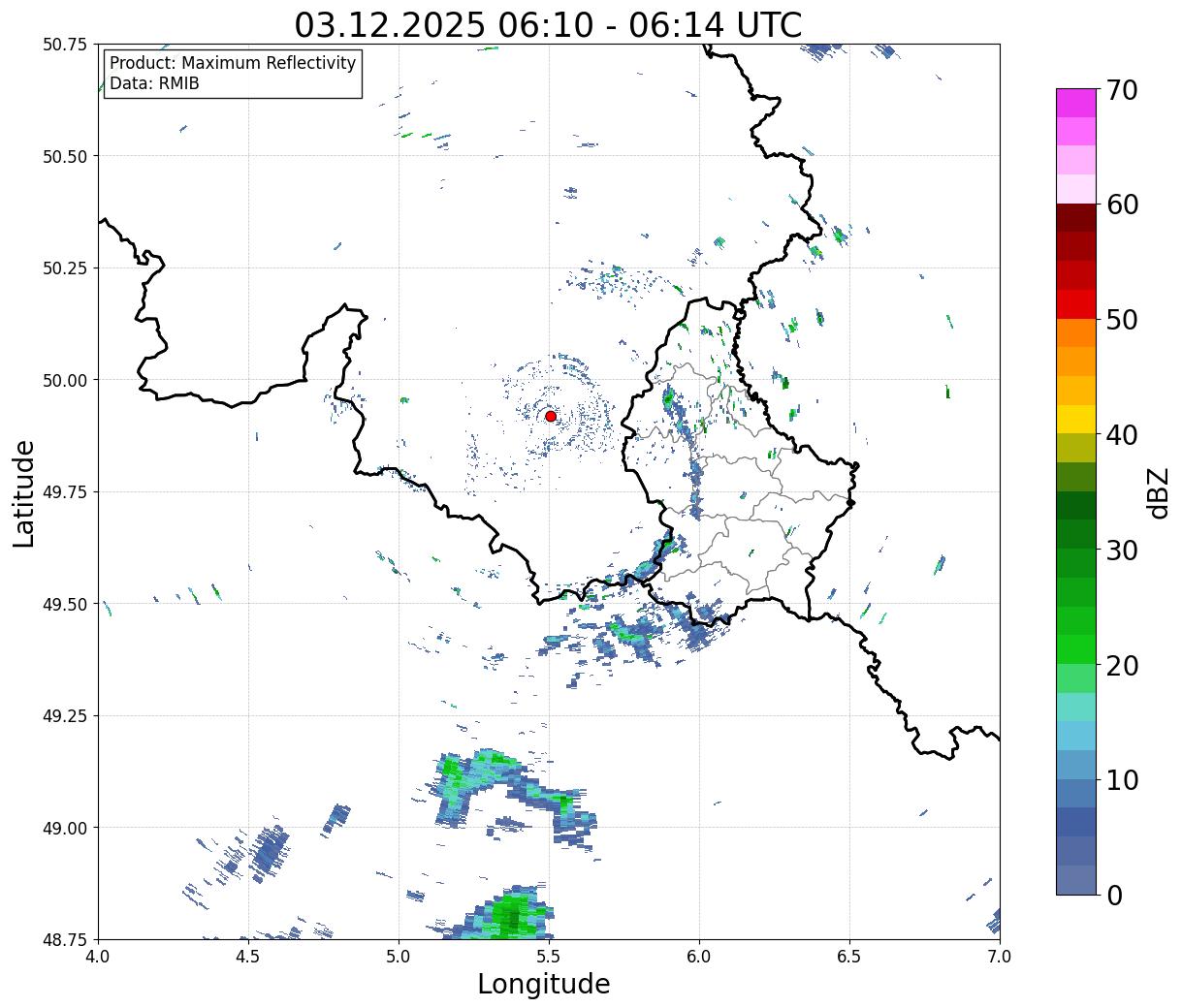Click the magenta top colorbar segment
The height and width of the screenshot is (1008, 1182).
pyautogui.click(x=1076, y=103)
